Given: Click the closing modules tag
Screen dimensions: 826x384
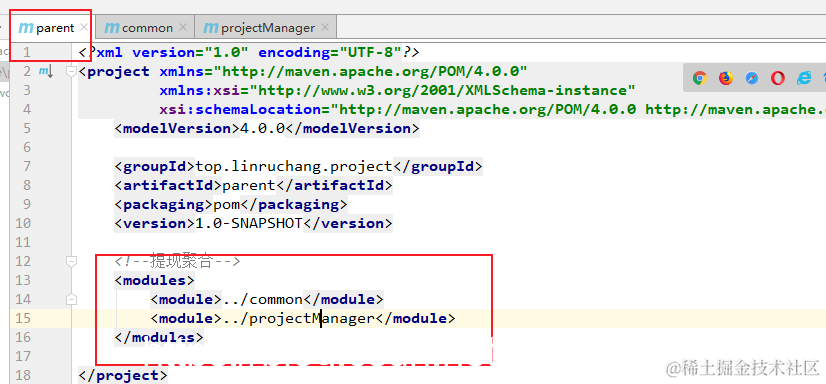Looking at the screenshot, I should [159, 337].
